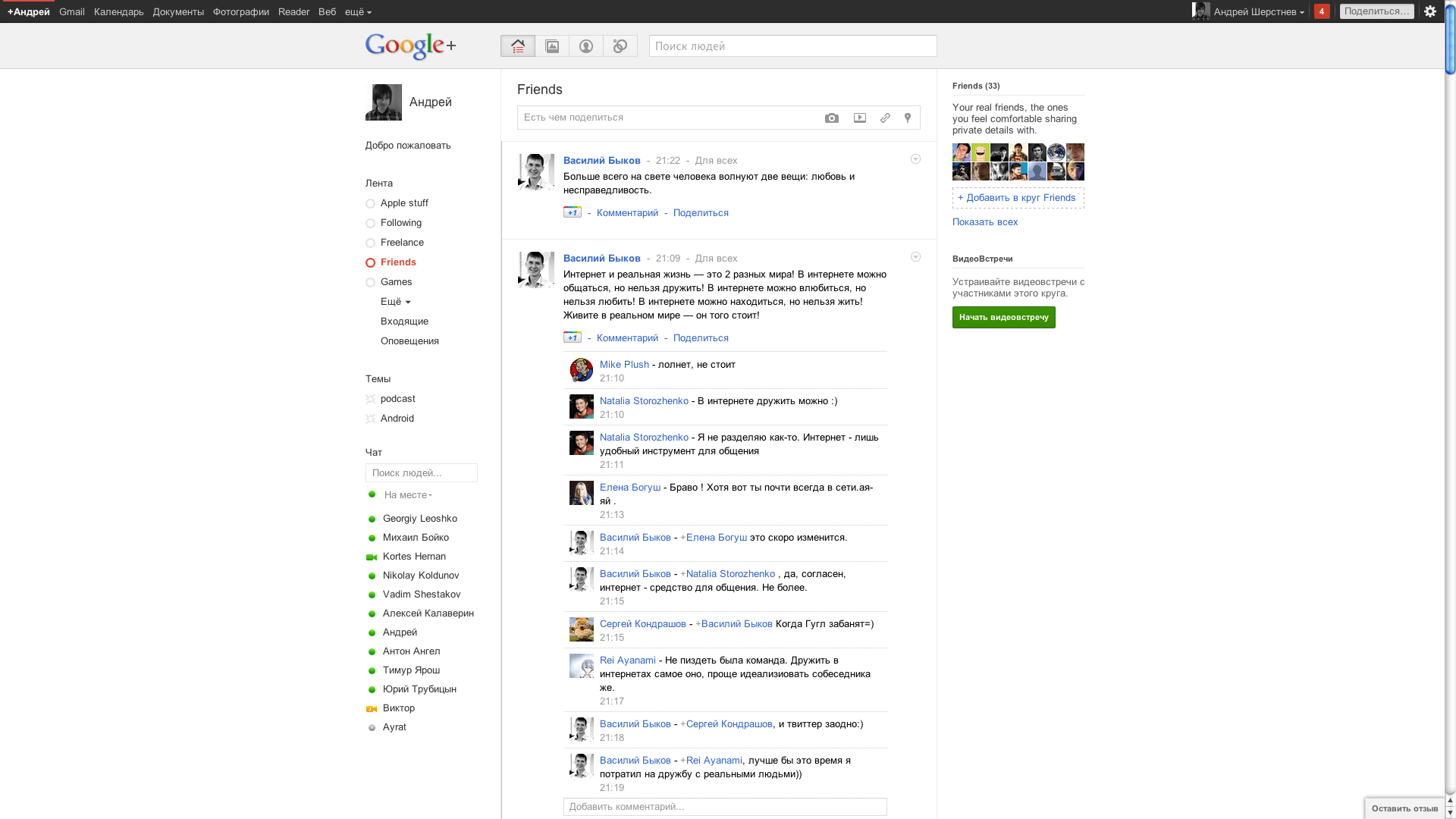Click green status dot beside Georgiy Leoshko

point(372,519)
